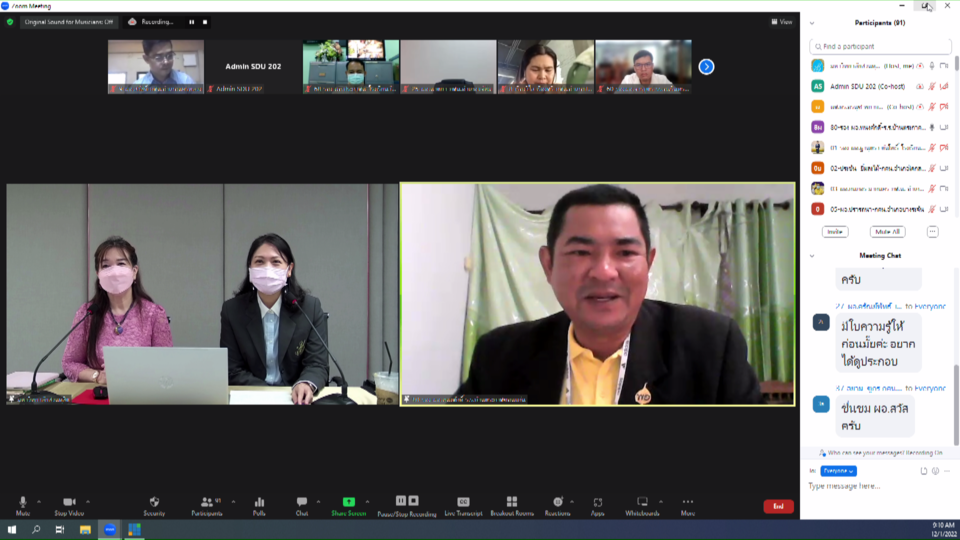Expand the arrow next to Reactions
Viewport: 960px width, 540px height.
[x=572, y=502]
